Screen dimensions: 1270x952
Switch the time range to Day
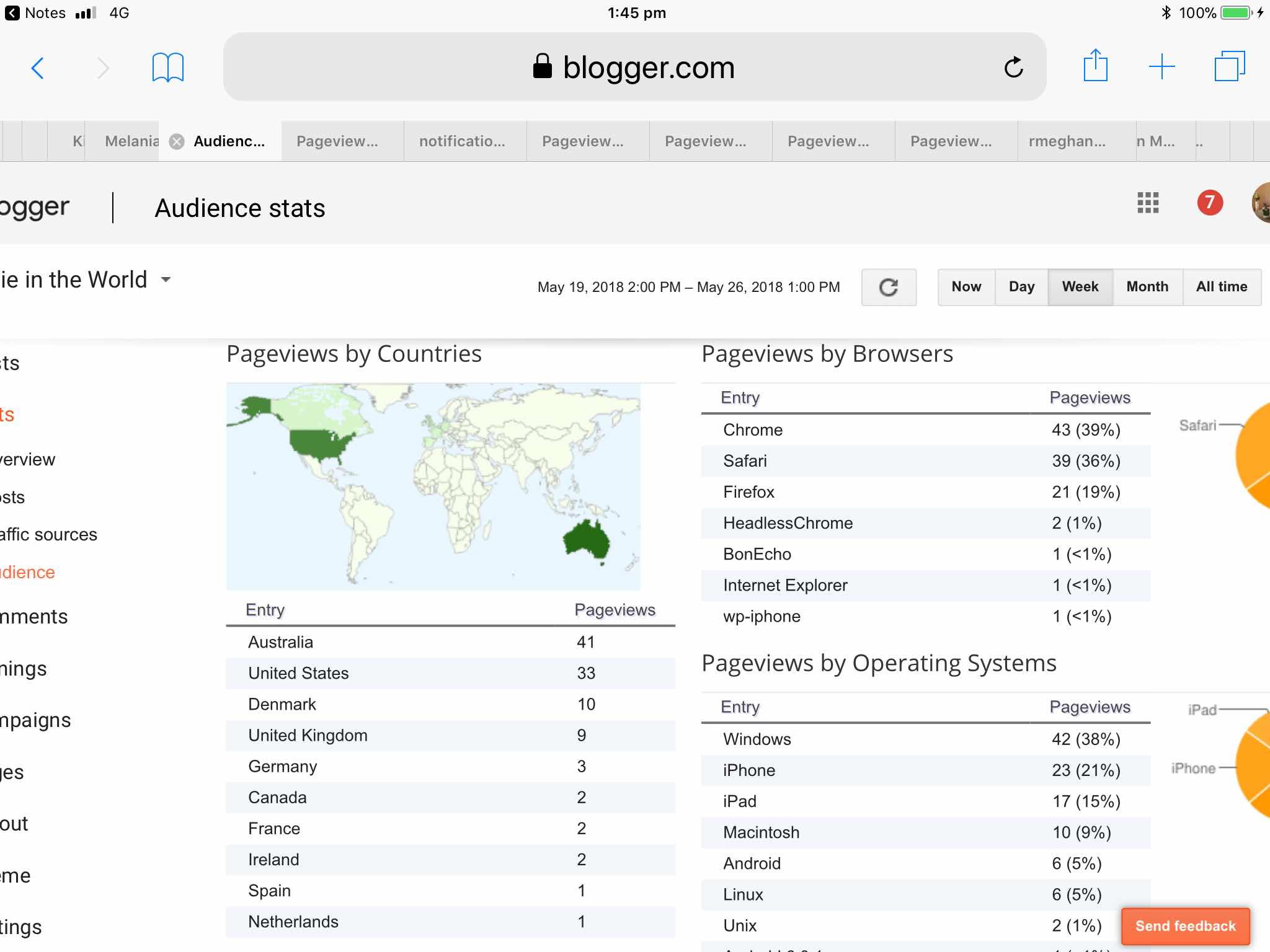click(1021, 287)
